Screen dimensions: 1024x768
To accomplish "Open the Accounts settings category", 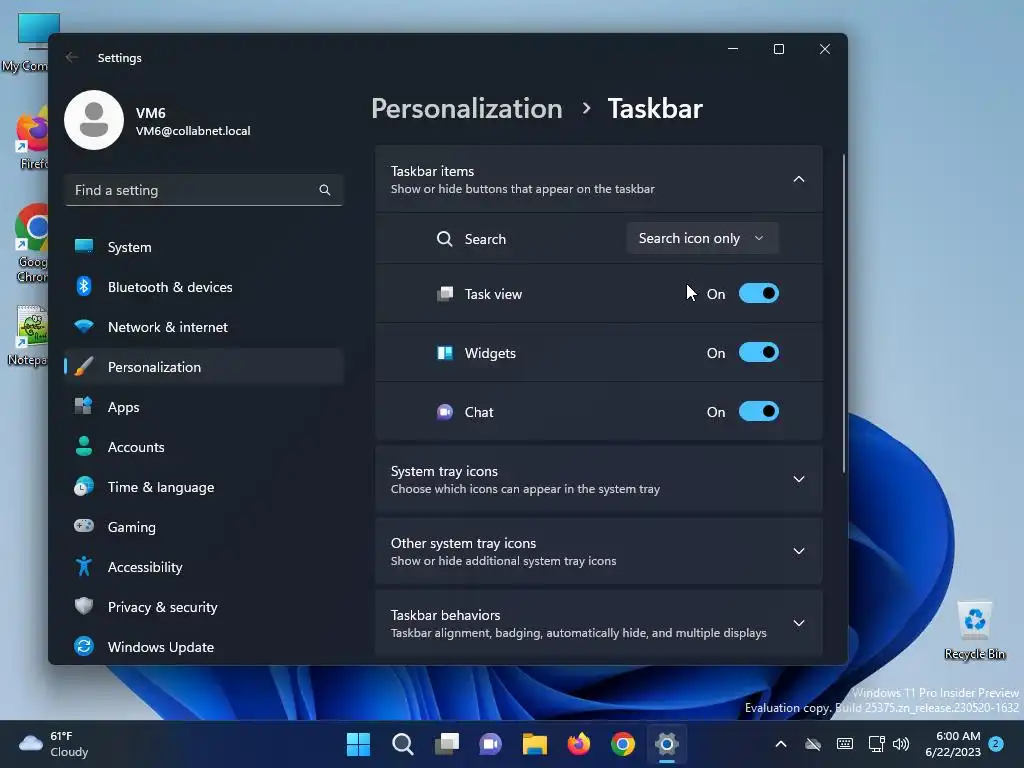I will coord(204,447).
